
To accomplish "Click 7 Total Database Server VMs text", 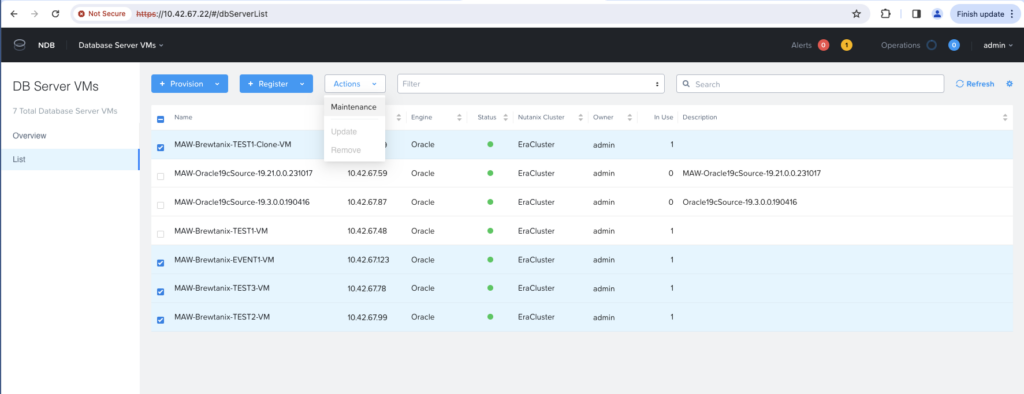I will point(65,111).
